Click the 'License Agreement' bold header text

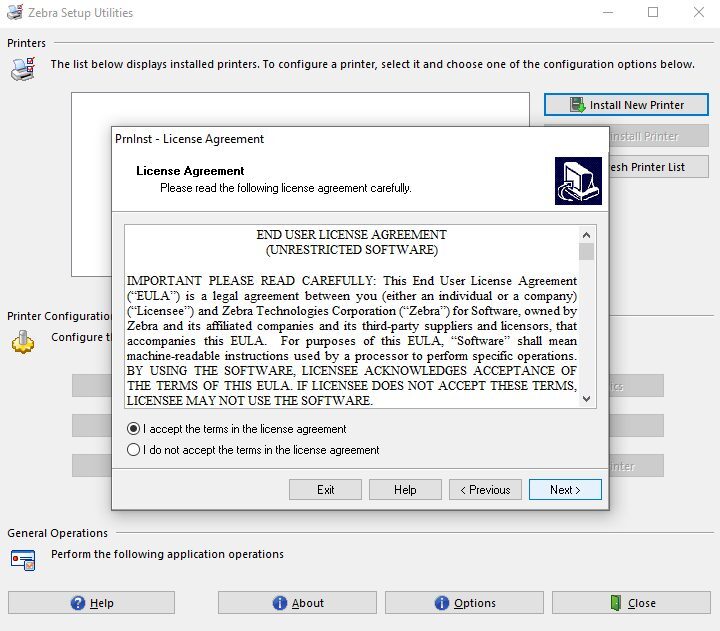tap(190, 171)
